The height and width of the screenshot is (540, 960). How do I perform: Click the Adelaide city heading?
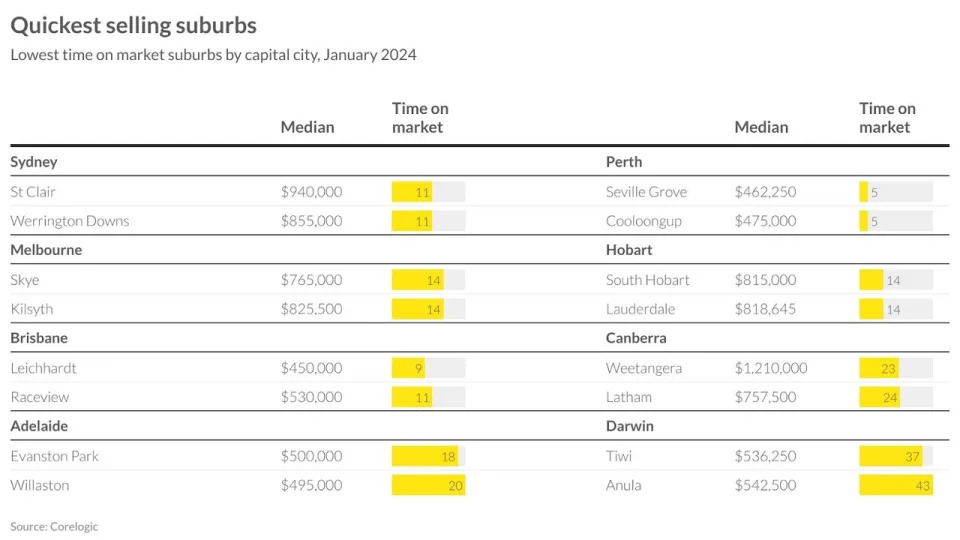39,426
